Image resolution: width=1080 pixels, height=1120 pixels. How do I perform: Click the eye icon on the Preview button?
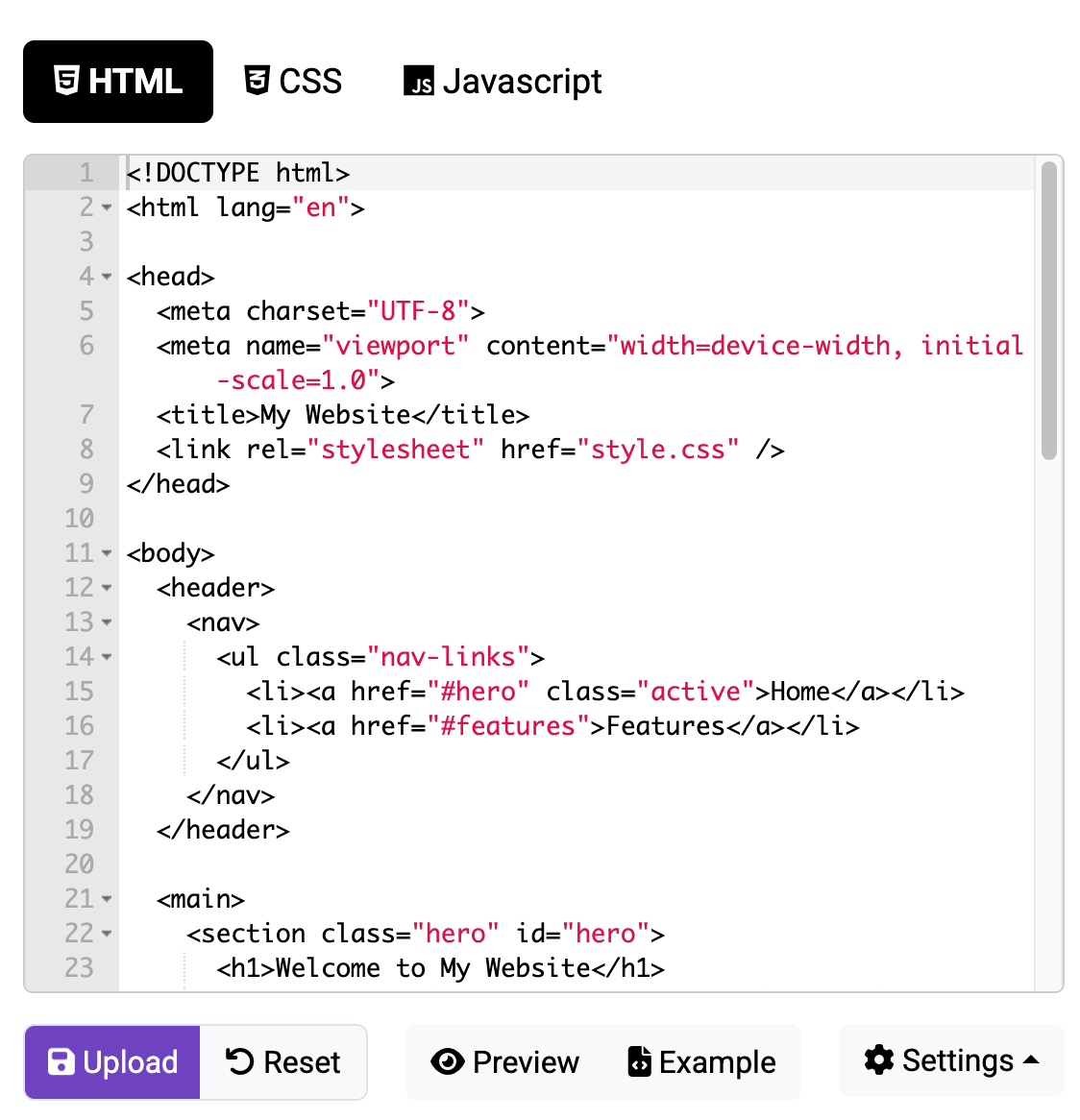[x=448, y=1062]
